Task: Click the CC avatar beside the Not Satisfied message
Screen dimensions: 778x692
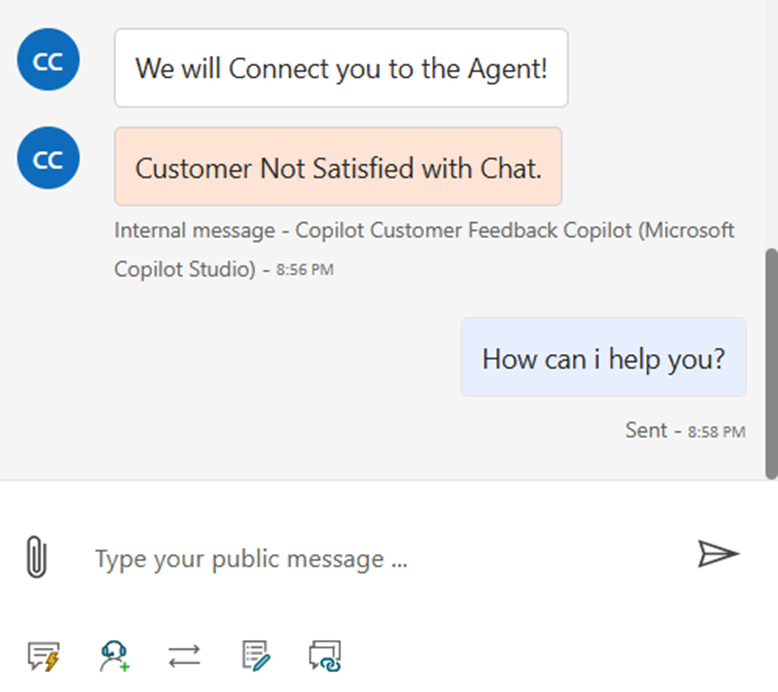Action: click(48, 160)
